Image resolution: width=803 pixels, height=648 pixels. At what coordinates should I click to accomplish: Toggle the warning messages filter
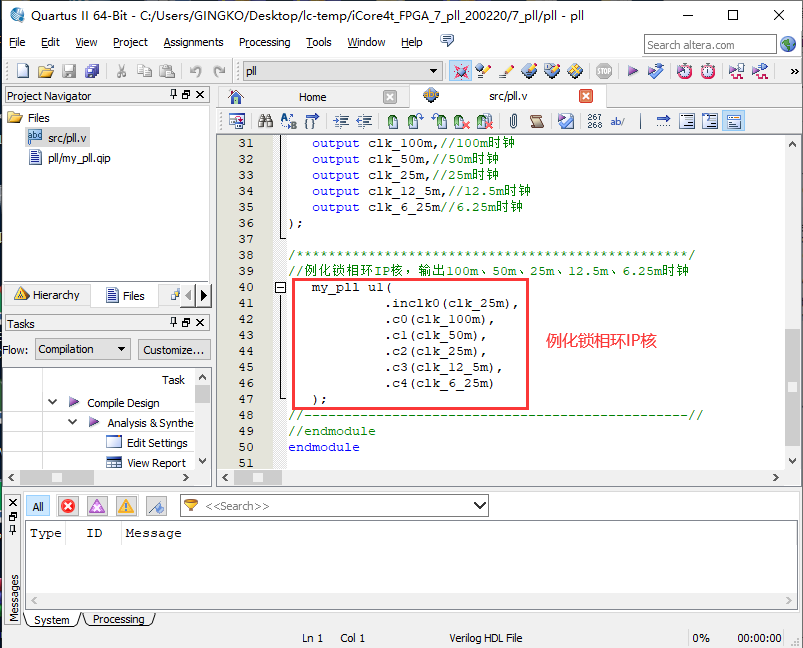click(x=126, y=506)
